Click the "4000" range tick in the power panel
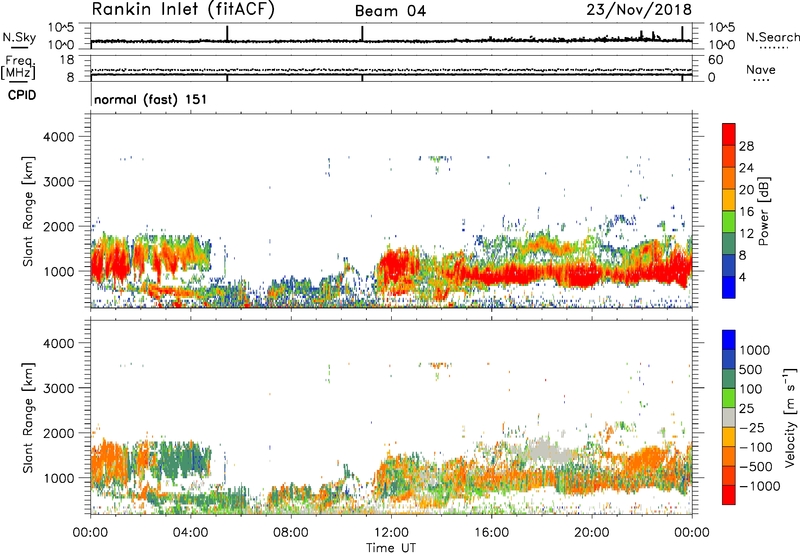The width and height of the screenshot is (800, 554). pyautogui.click(x=59, y=137)
